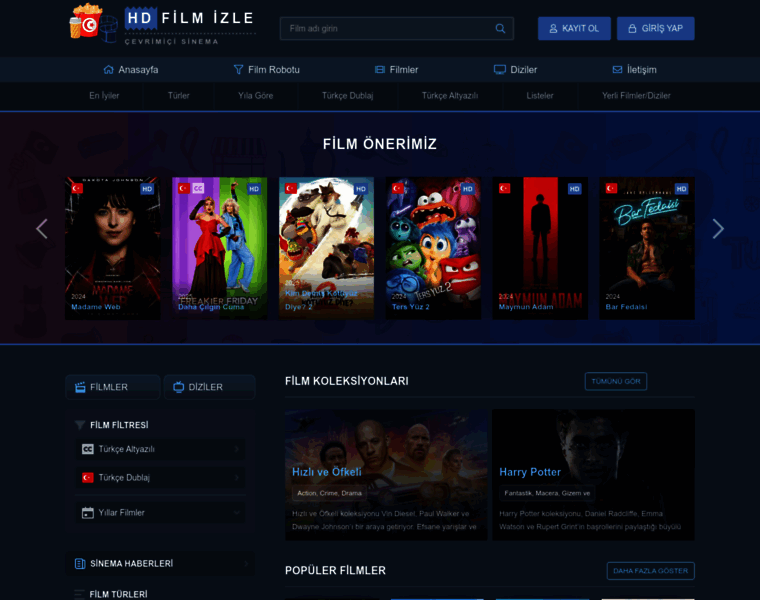Click the envelope icon beside İletişim
The image size is (760, 600).
pyautogui.click(x=617, y=70)
